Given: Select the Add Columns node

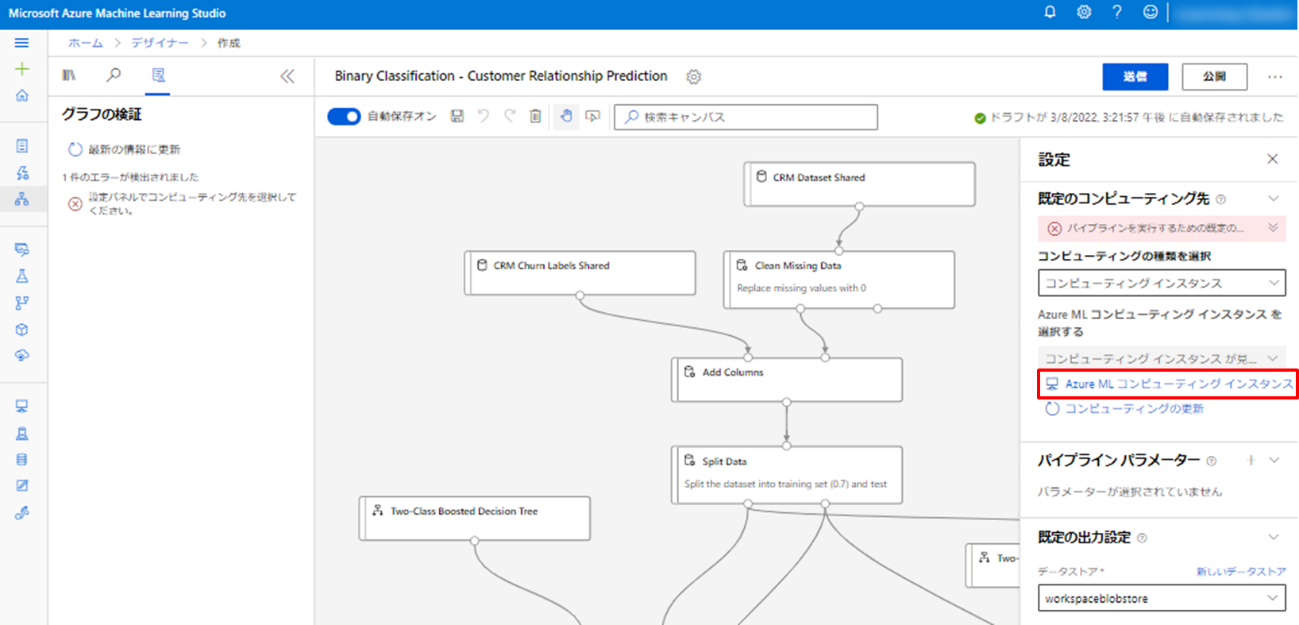Looking at the screenshot, I should point(787,379).
